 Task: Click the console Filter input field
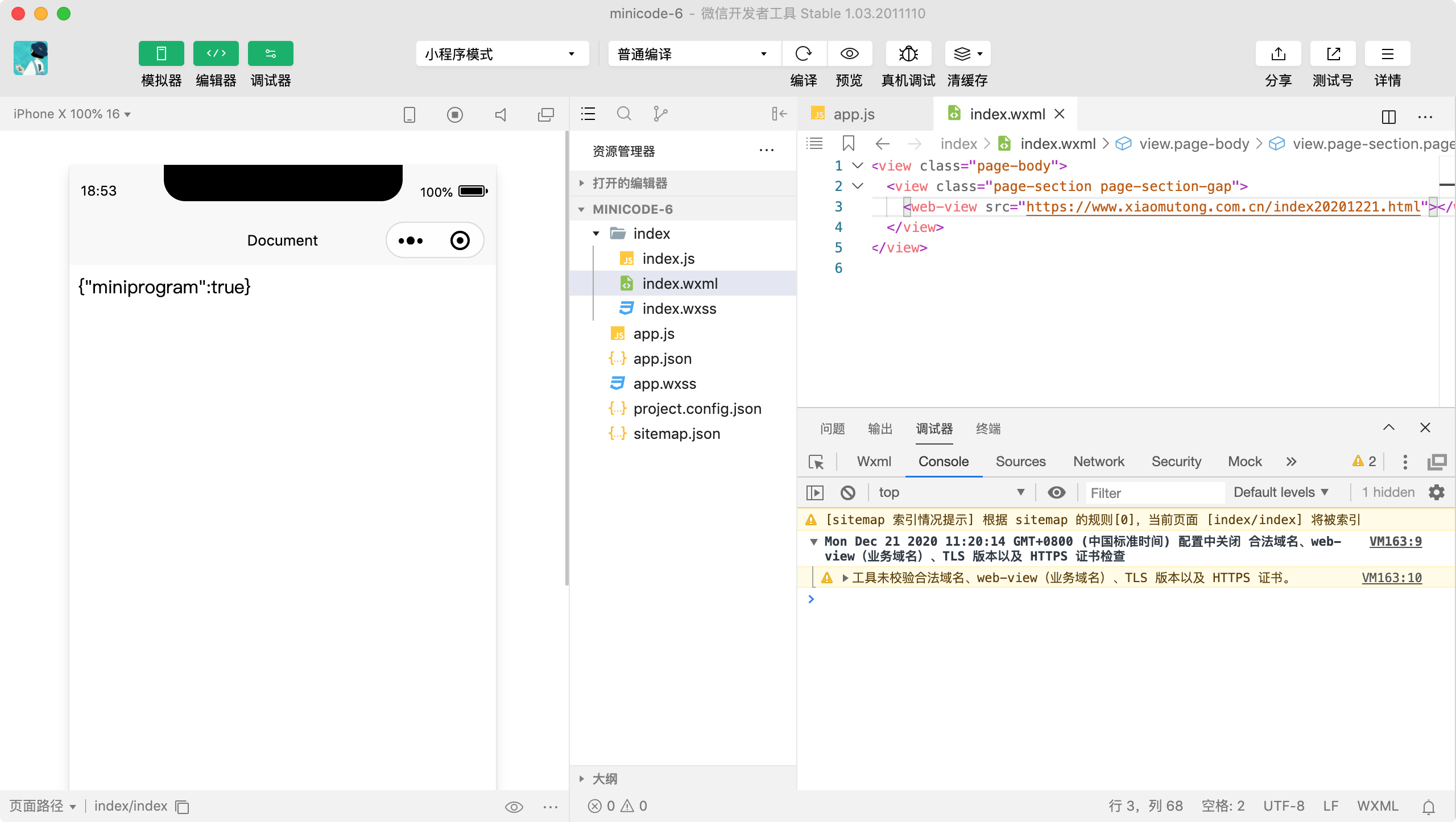click(x=1155, y=492)
